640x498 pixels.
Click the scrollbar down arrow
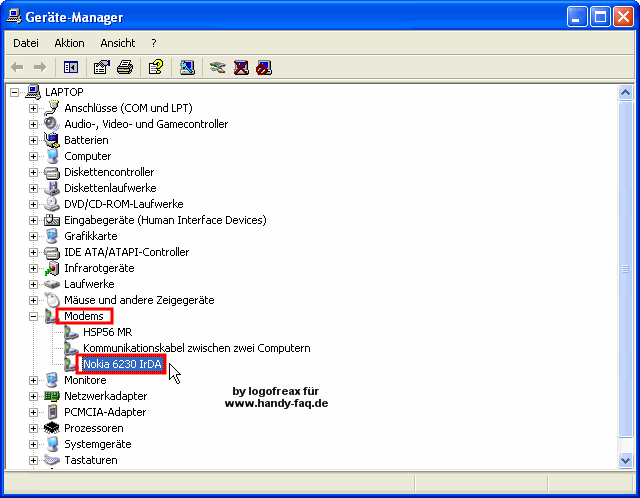coord(625,460)
